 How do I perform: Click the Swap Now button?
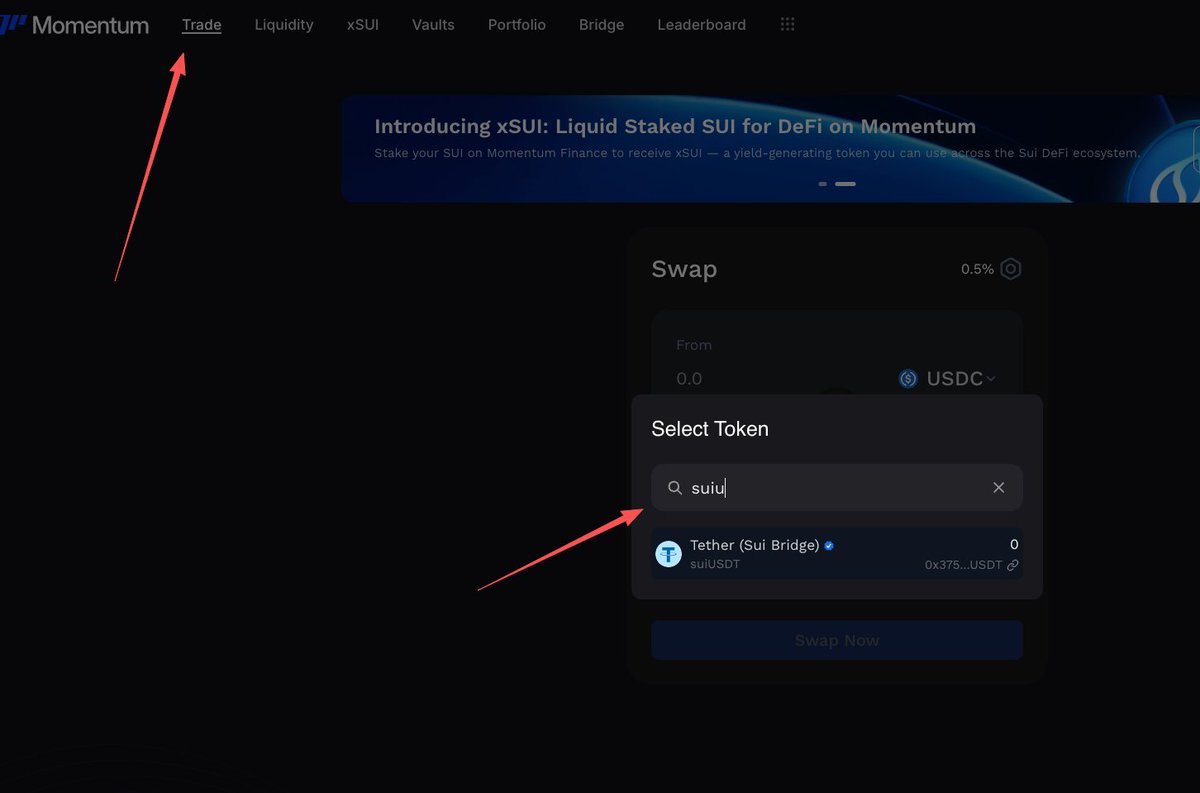coord(837,640)
